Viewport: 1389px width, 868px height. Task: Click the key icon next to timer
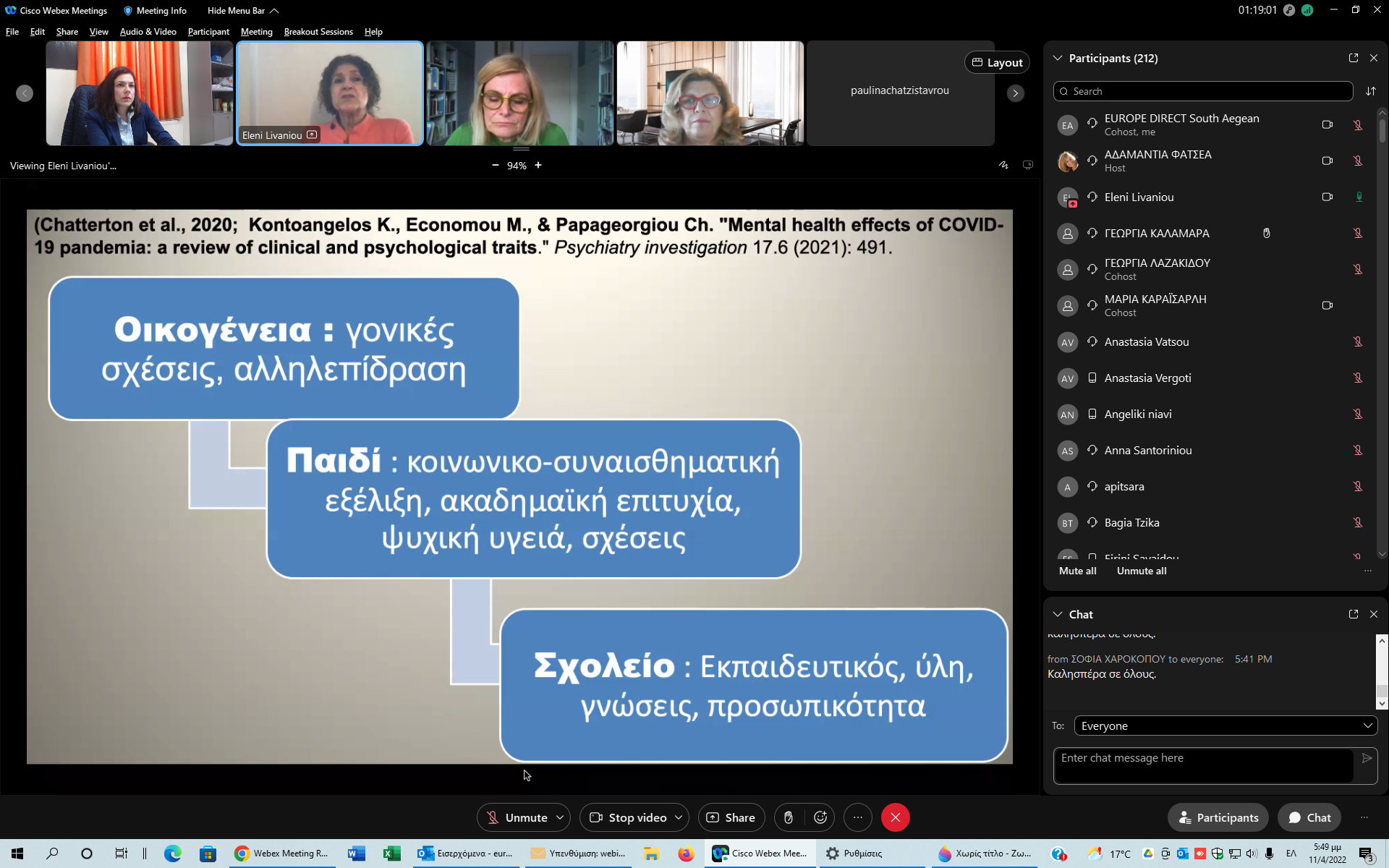(x=1289, y=10)
